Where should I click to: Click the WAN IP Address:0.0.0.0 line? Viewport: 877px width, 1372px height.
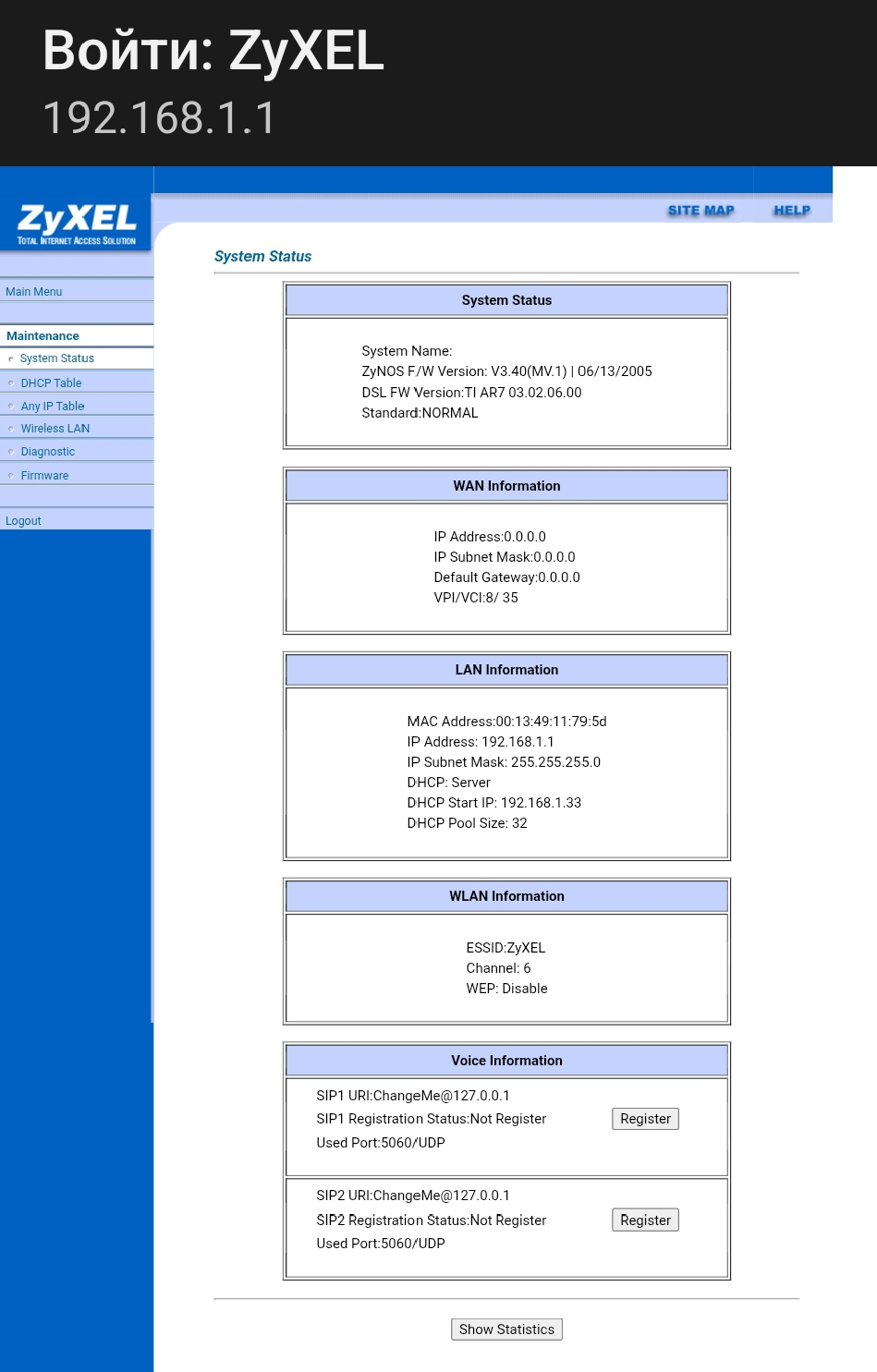pyautogui.click(x=490, y=537)
